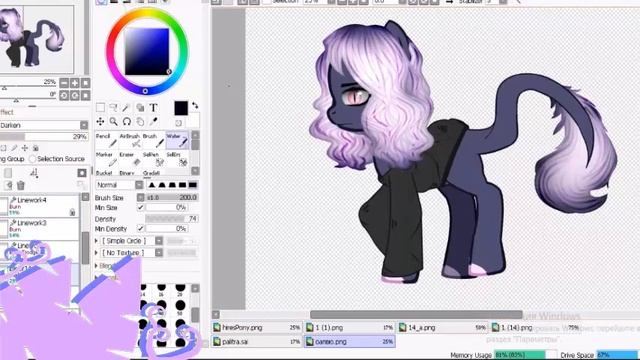640x360 pixels.
Task: Click the horizontal canvas scrollbar thumb
Action: [x=416, y=314]
